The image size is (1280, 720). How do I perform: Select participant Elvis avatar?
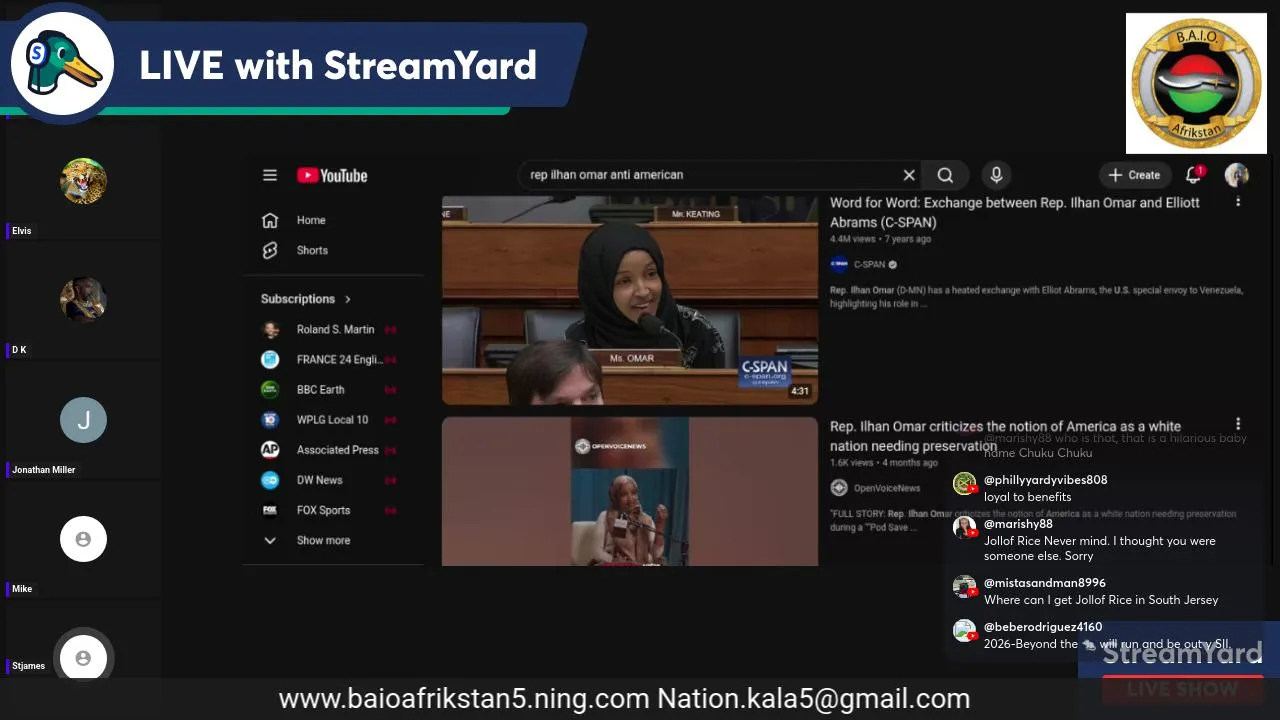(83, 181)
